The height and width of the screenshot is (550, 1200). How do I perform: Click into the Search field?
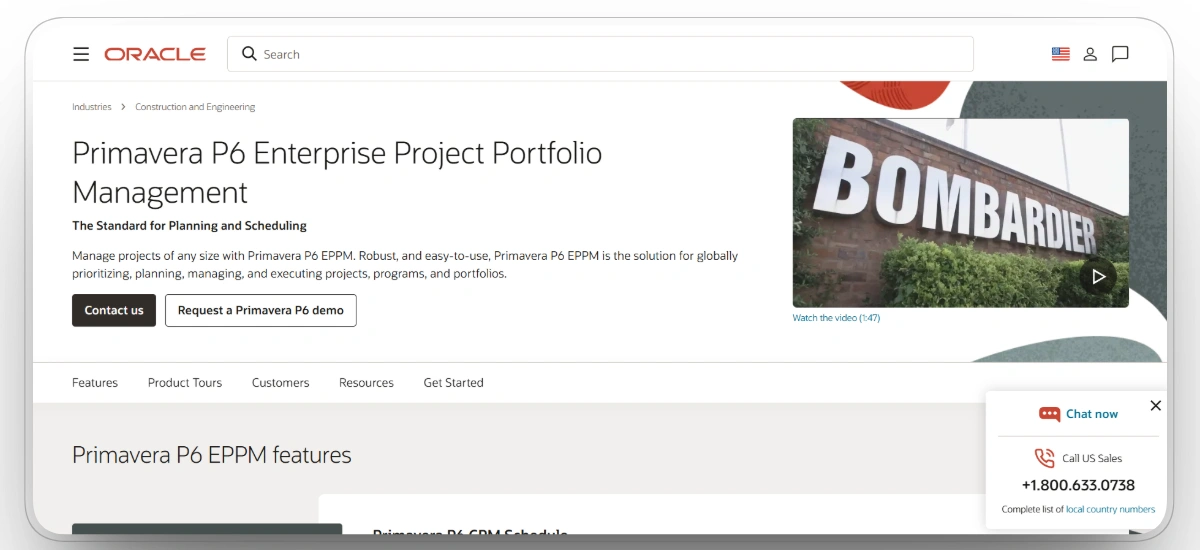pos(600,54)
